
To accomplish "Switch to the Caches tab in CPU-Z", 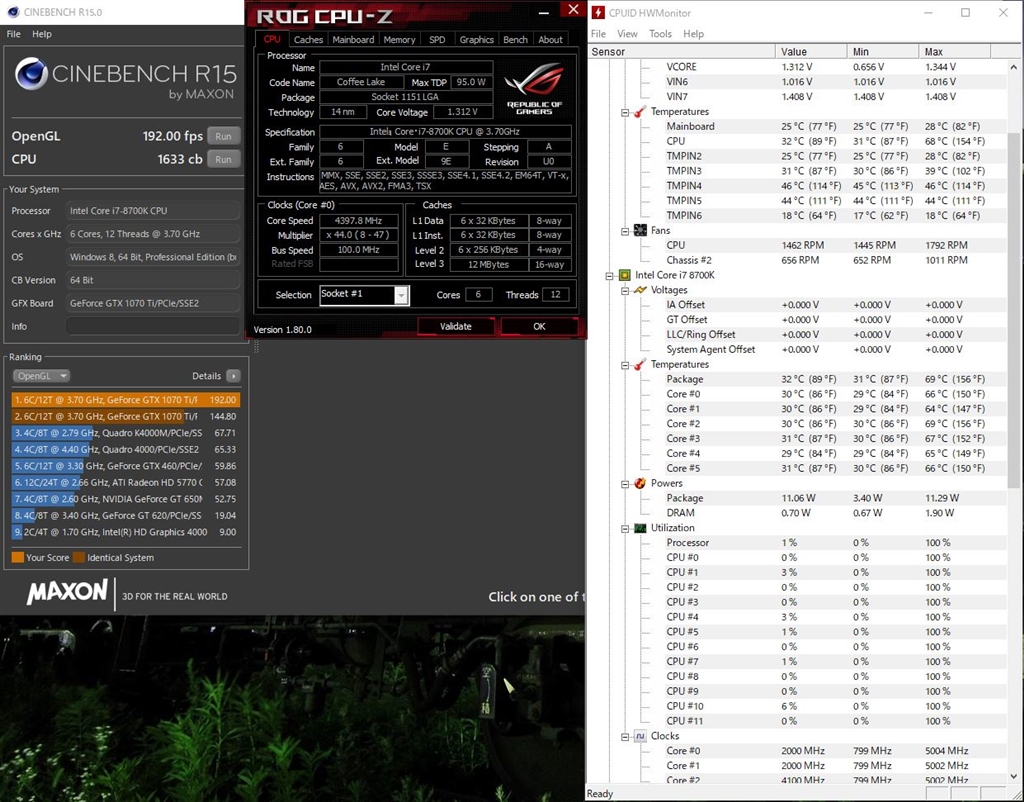I will pos(308,40).
